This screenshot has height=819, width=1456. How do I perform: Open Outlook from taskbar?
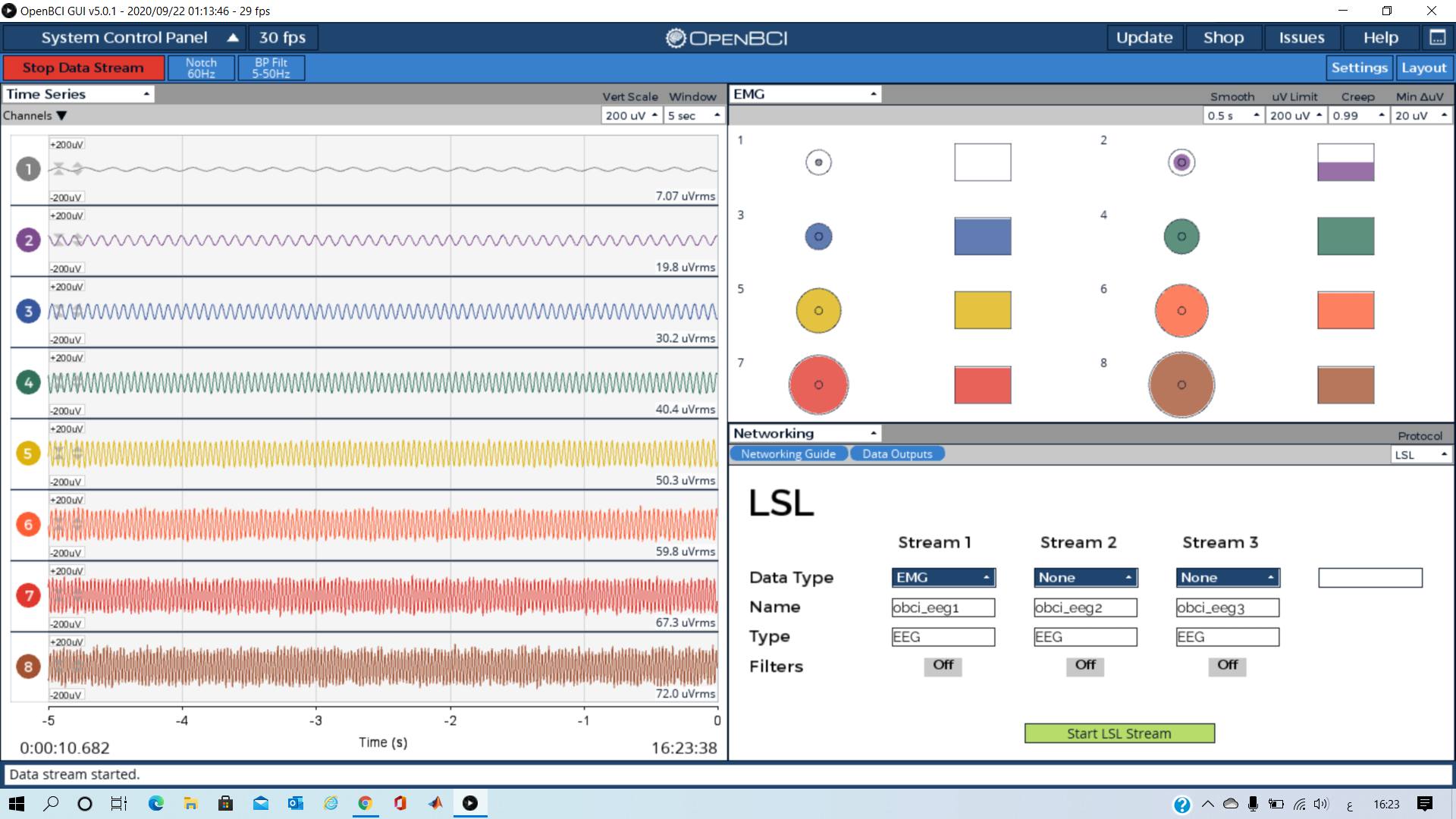click(295, 804)
